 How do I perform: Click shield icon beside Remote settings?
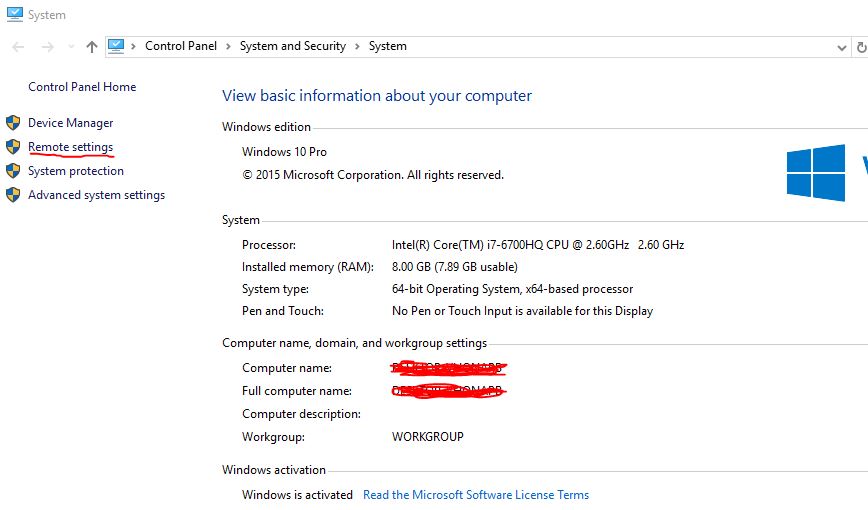click(x=13, y=146)
